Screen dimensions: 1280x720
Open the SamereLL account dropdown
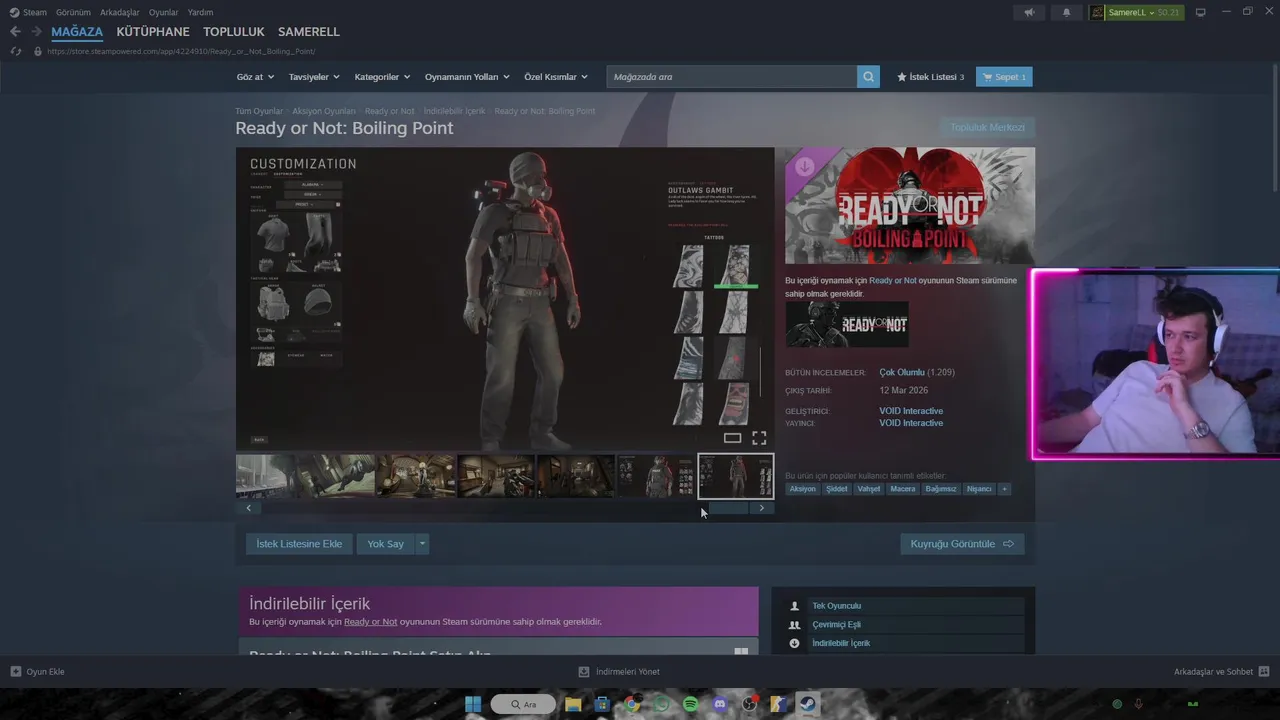[x=1136, y=12]
